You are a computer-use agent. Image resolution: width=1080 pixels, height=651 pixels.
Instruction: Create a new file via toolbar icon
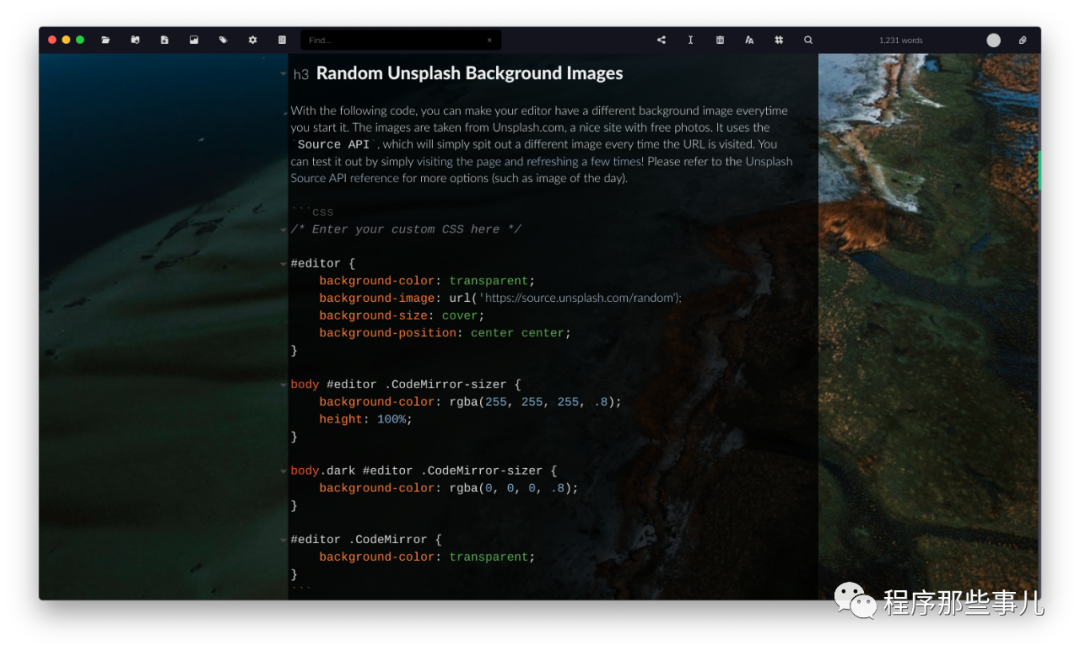tap(165, 40)
